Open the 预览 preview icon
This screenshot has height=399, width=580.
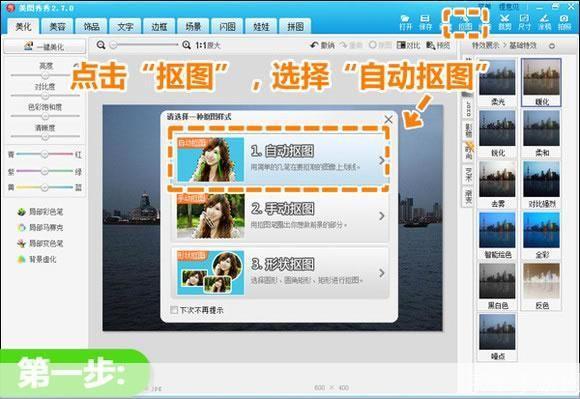(438, 45)
